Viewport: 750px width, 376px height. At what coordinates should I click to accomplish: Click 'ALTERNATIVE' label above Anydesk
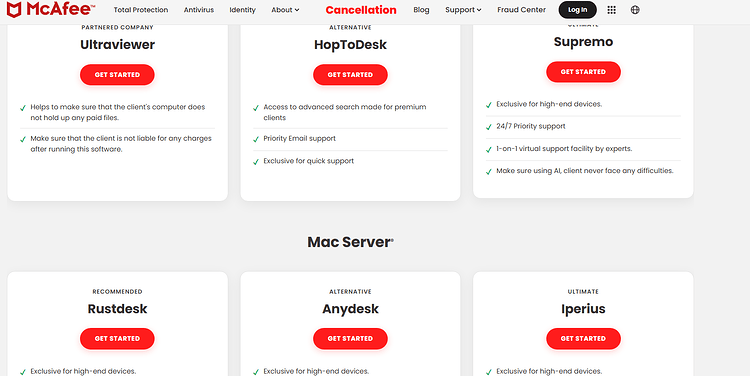[x=350, y=291]
